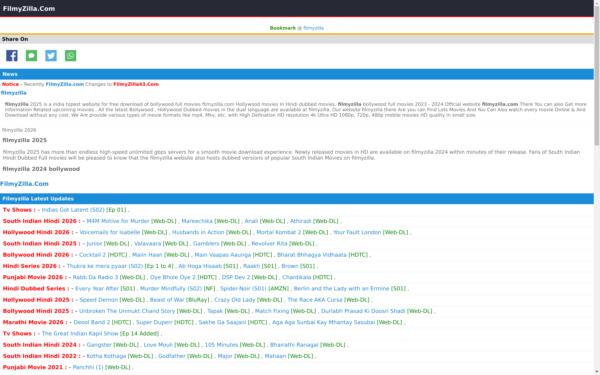Screen dimensions: 600x375
Task: Open large FilmyZilla.Com link above updates
Action: 24,184
